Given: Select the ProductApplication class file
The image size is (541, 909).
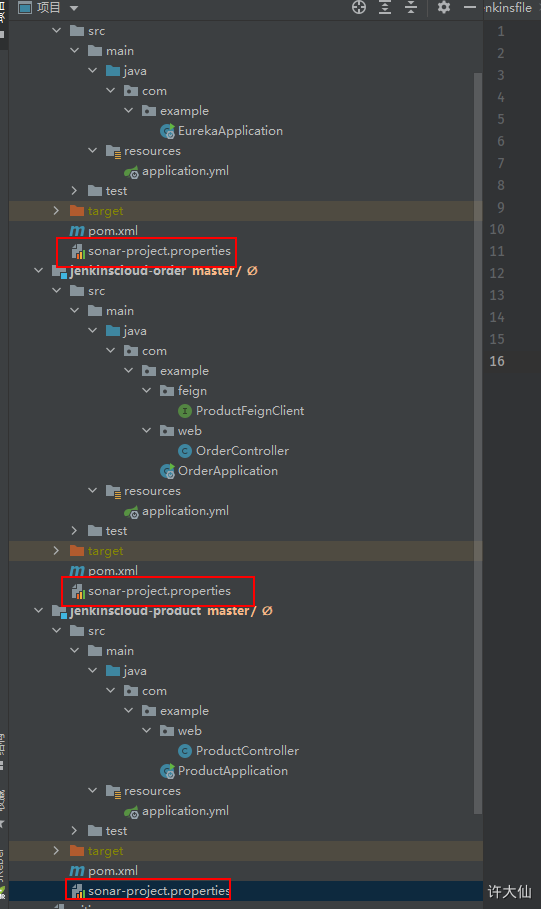Looking at the screenshot, I should point(233,771).
